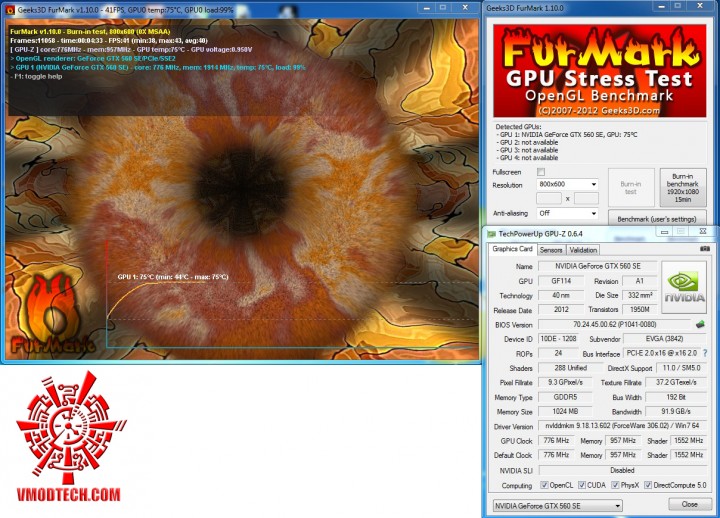The image size is (720, 518).
Task: Switch to the Validation tab
Action: (x=583, y=250)
